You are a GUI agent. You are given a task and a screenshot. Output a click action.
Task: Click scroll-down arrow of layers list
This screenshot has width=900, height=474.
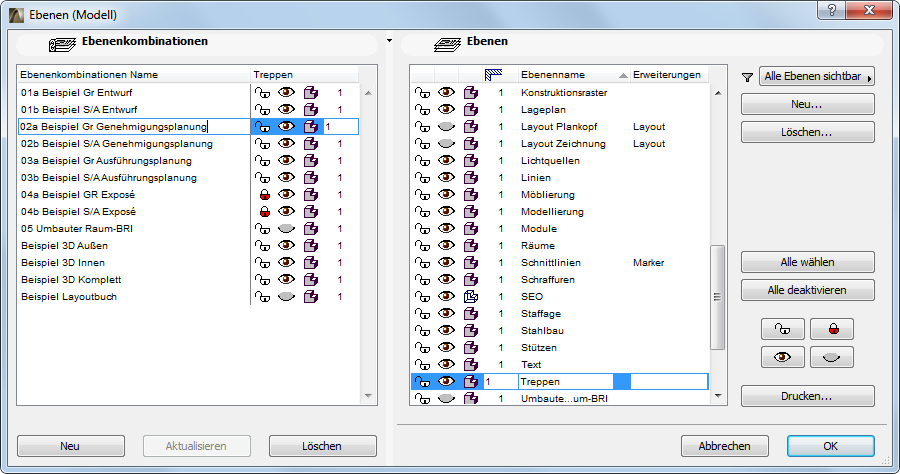click(717, 396)
